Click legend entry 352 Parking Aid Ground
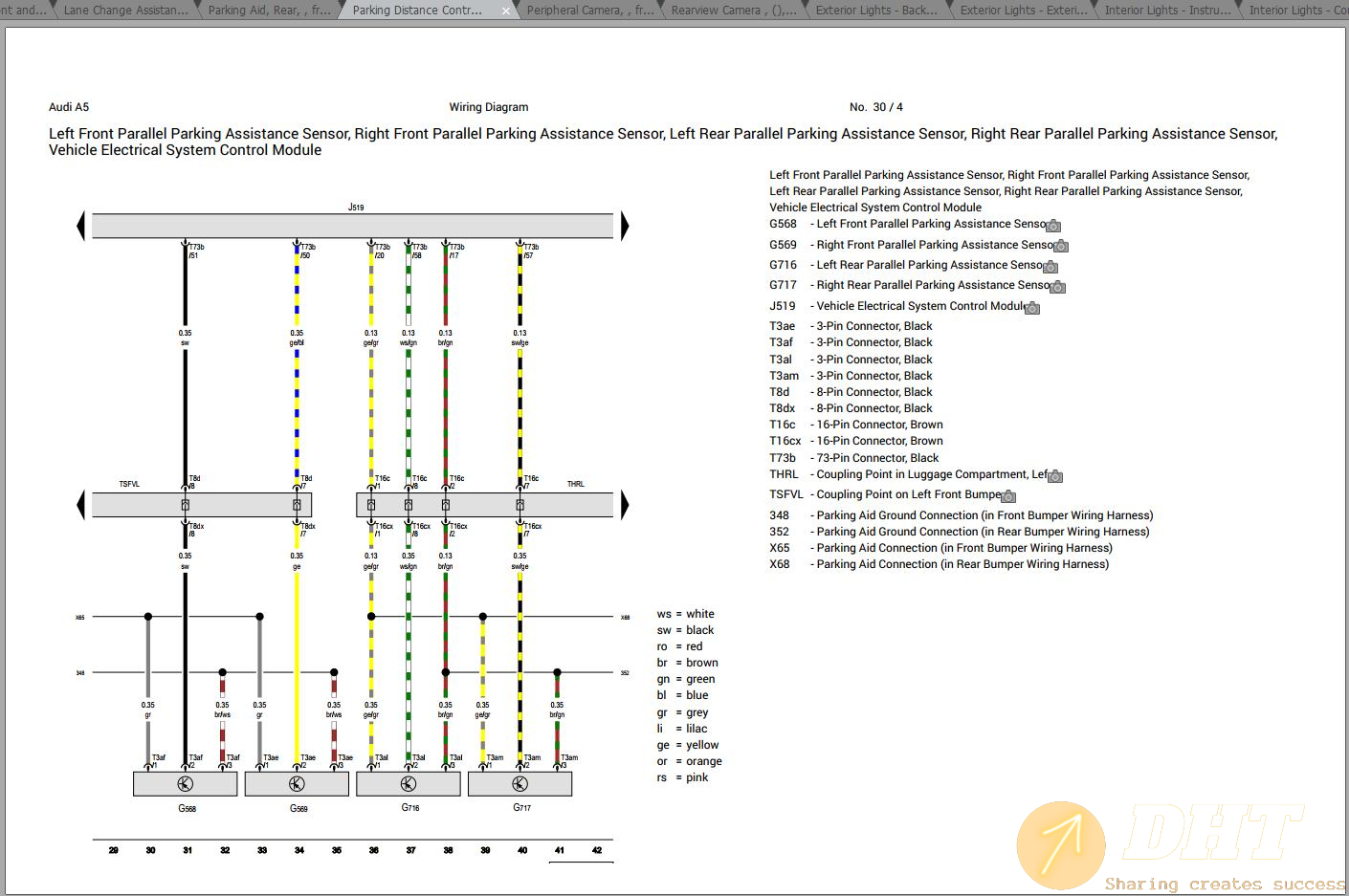Viewport: 1349px width, 896px height. click(x=960, y=532)
